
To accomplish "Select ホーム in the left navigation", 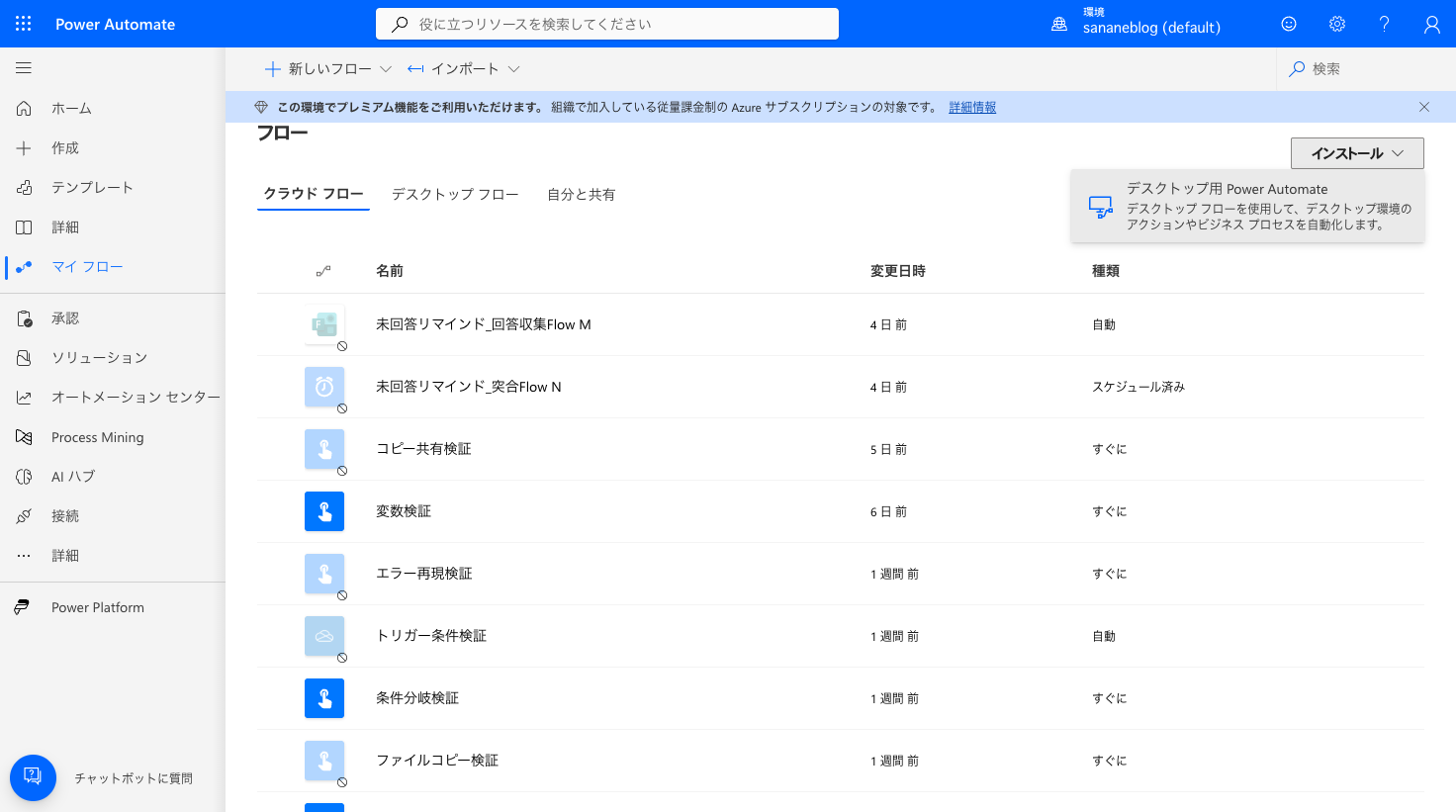I will (x=71, y=109).
